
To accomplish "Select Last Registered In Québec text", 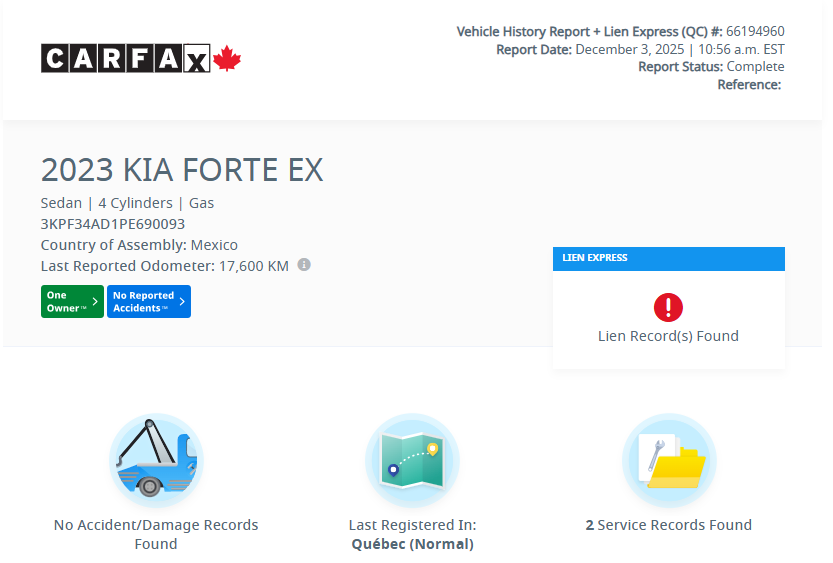I will click(x=412, y=535).
